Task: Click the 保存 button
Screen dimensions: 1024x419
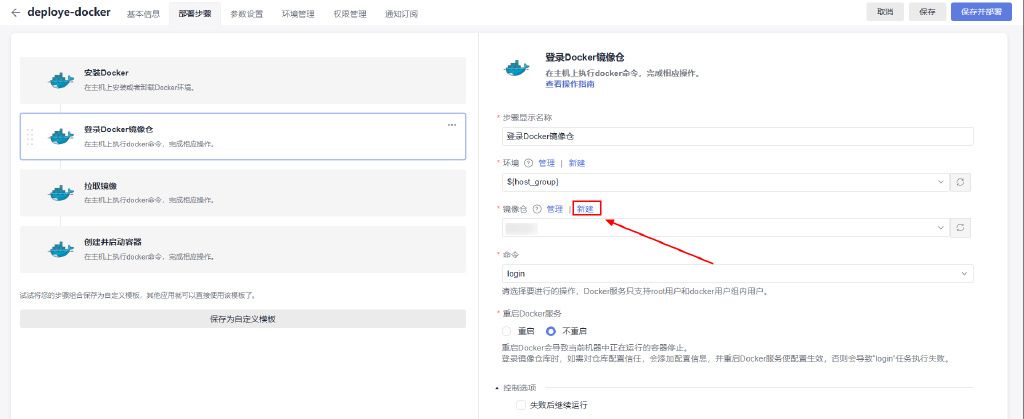Action: coord(927,12)
